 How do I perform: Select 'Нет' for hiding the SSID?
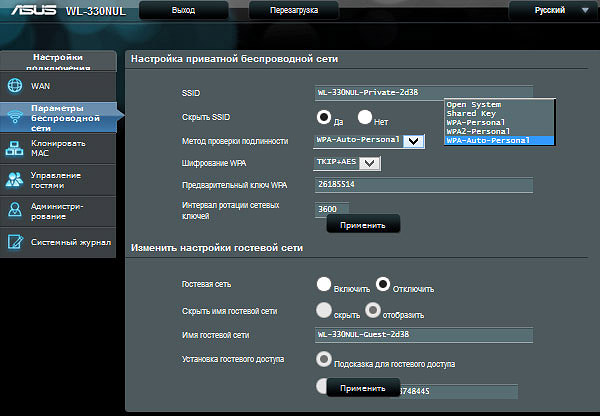click(x=365, y=117)
